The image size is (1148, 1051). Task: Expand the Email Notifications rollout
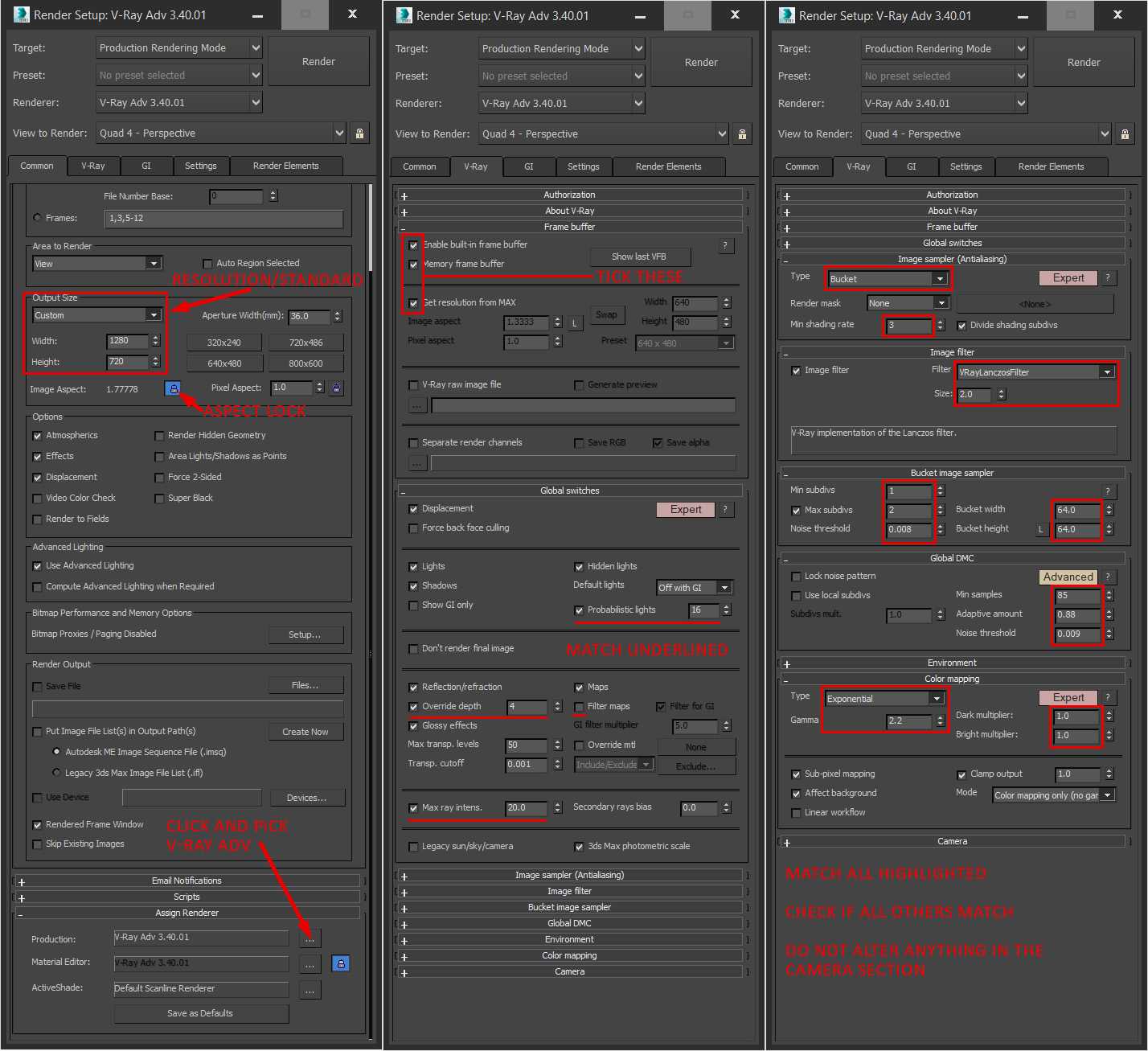click(187, 881)
